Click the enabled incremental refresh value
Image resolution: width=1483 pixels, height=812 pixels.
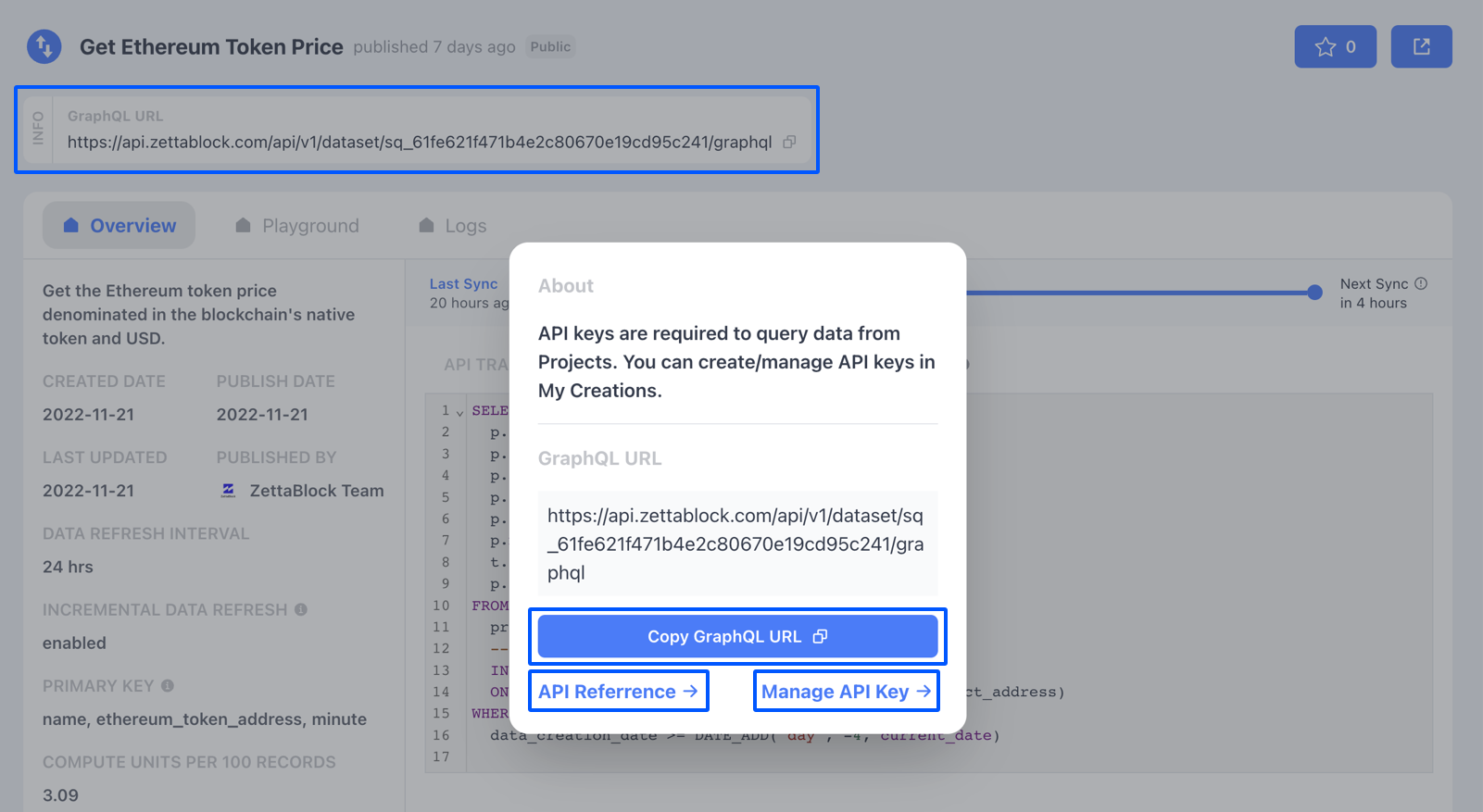74,643
